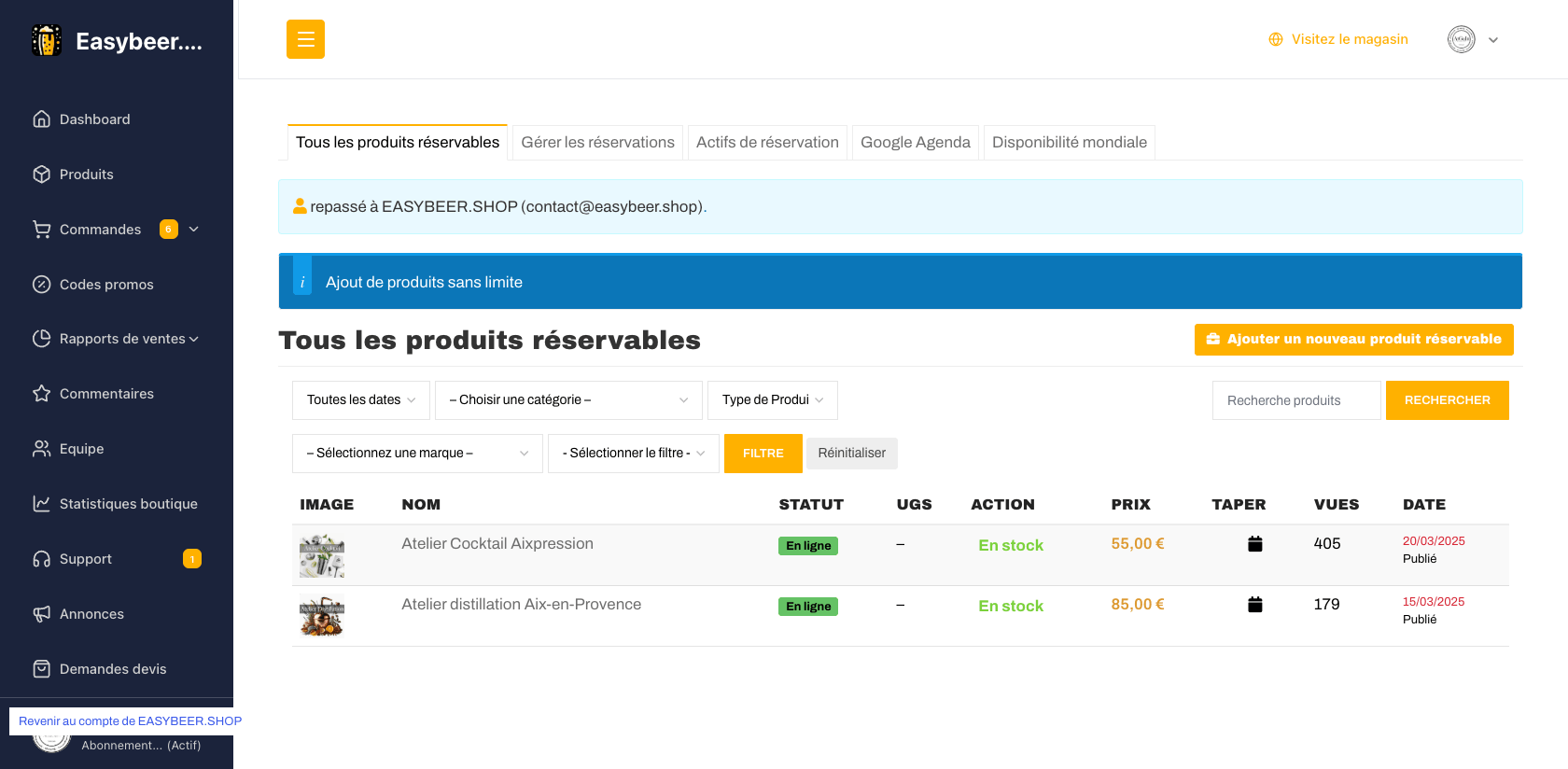Click the hamburger menu toggle button
The width and height of the screenshot is (1568, 769).
coord(305,39)
